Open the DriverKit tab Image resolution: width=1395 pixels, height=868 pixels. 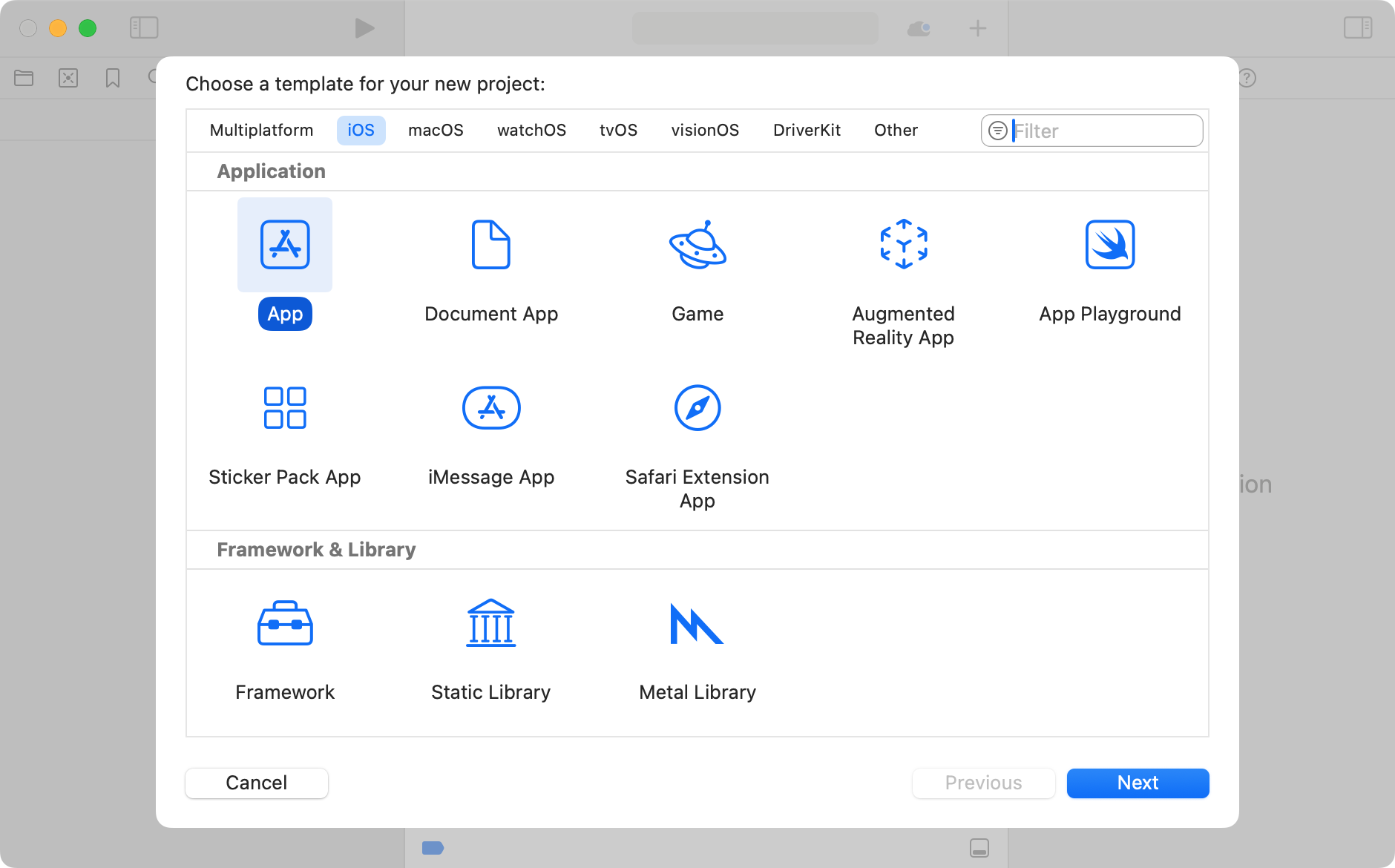point(807,131)
